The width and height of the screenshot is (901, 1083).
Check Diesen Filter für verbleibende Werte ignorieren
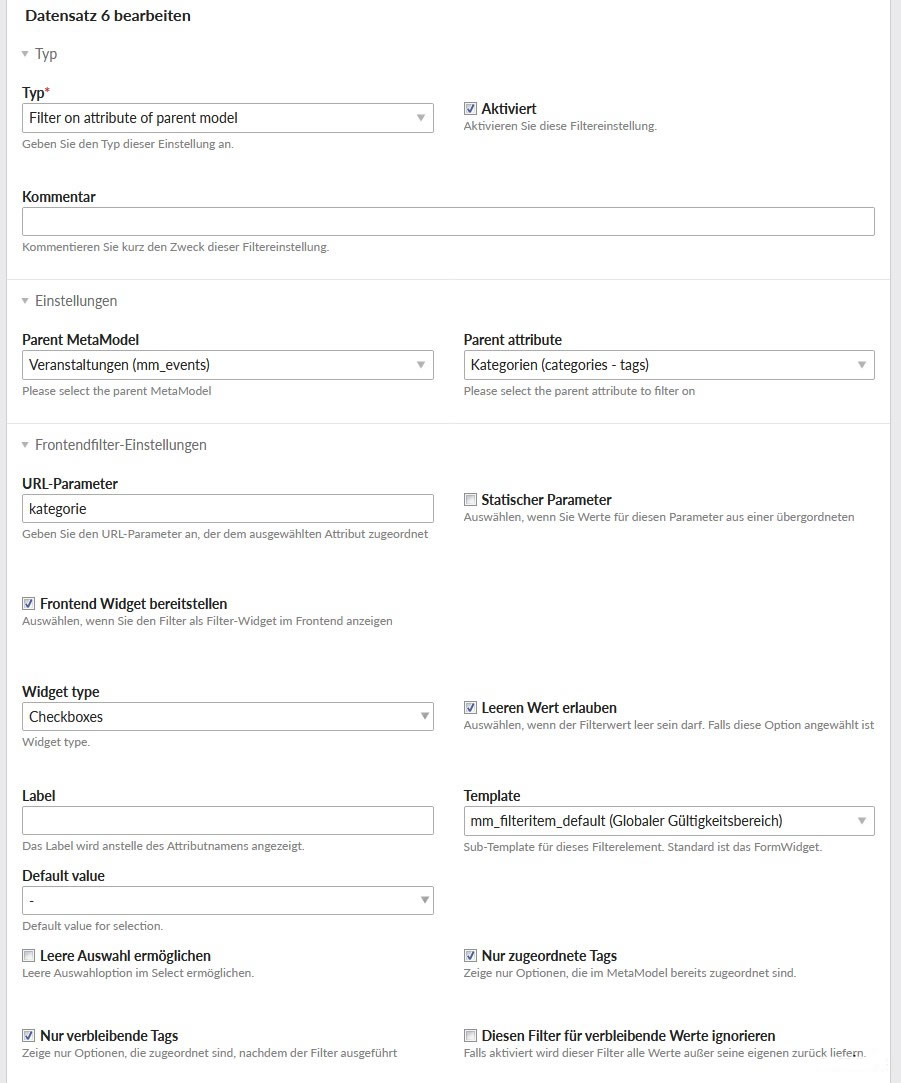click(x=471, y=1035)
